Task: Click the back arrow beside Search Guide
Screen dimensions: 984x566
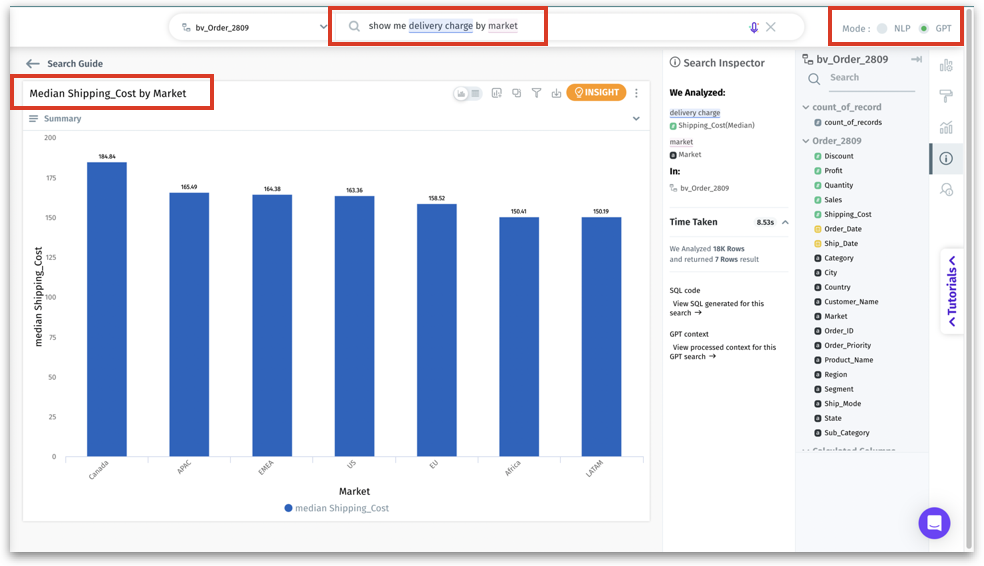Action: 33,64
